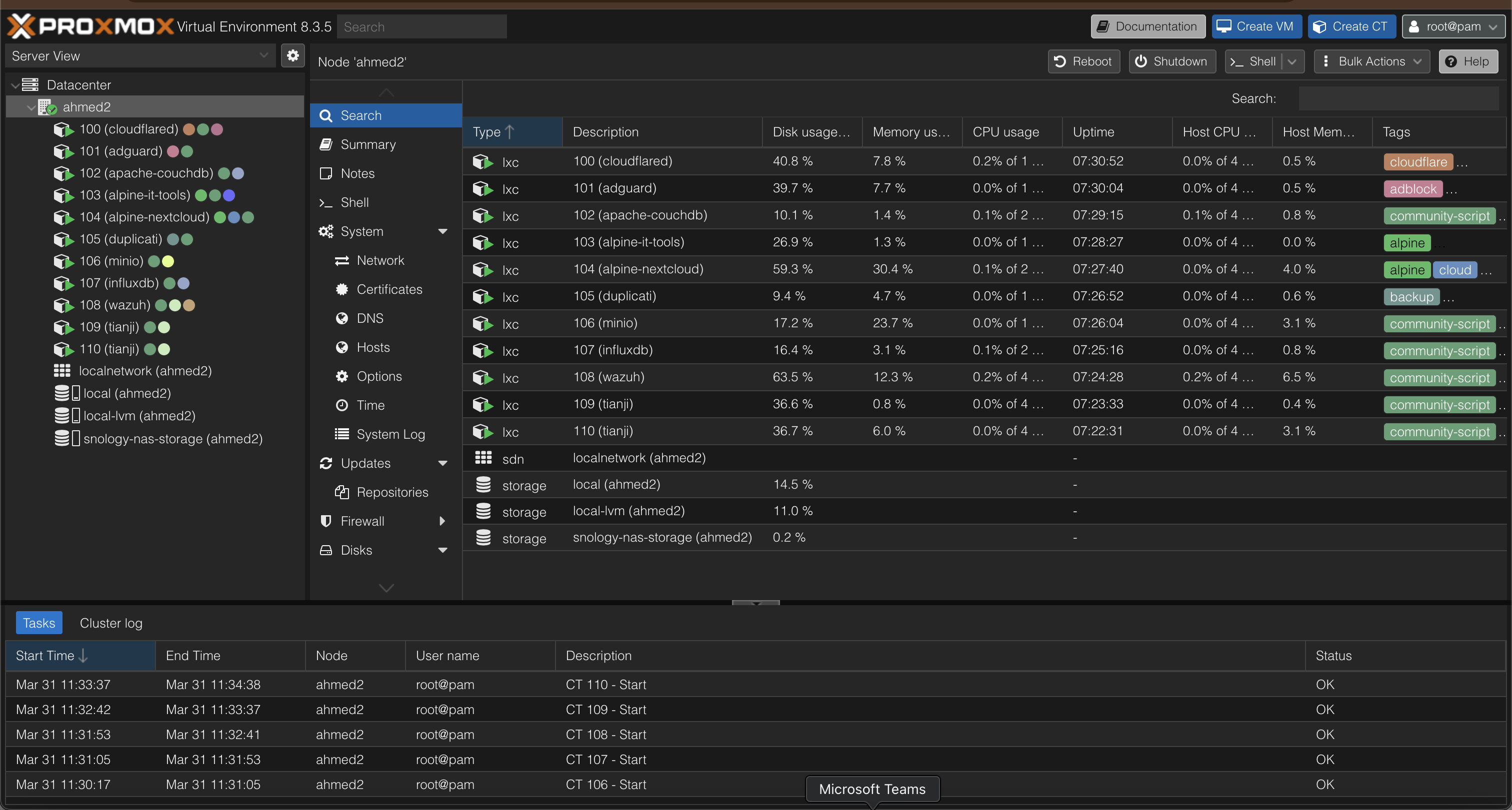Screen dimensions: 1512x810
Task: Switch to the Cluster log tab
Action: coord(111,623)
